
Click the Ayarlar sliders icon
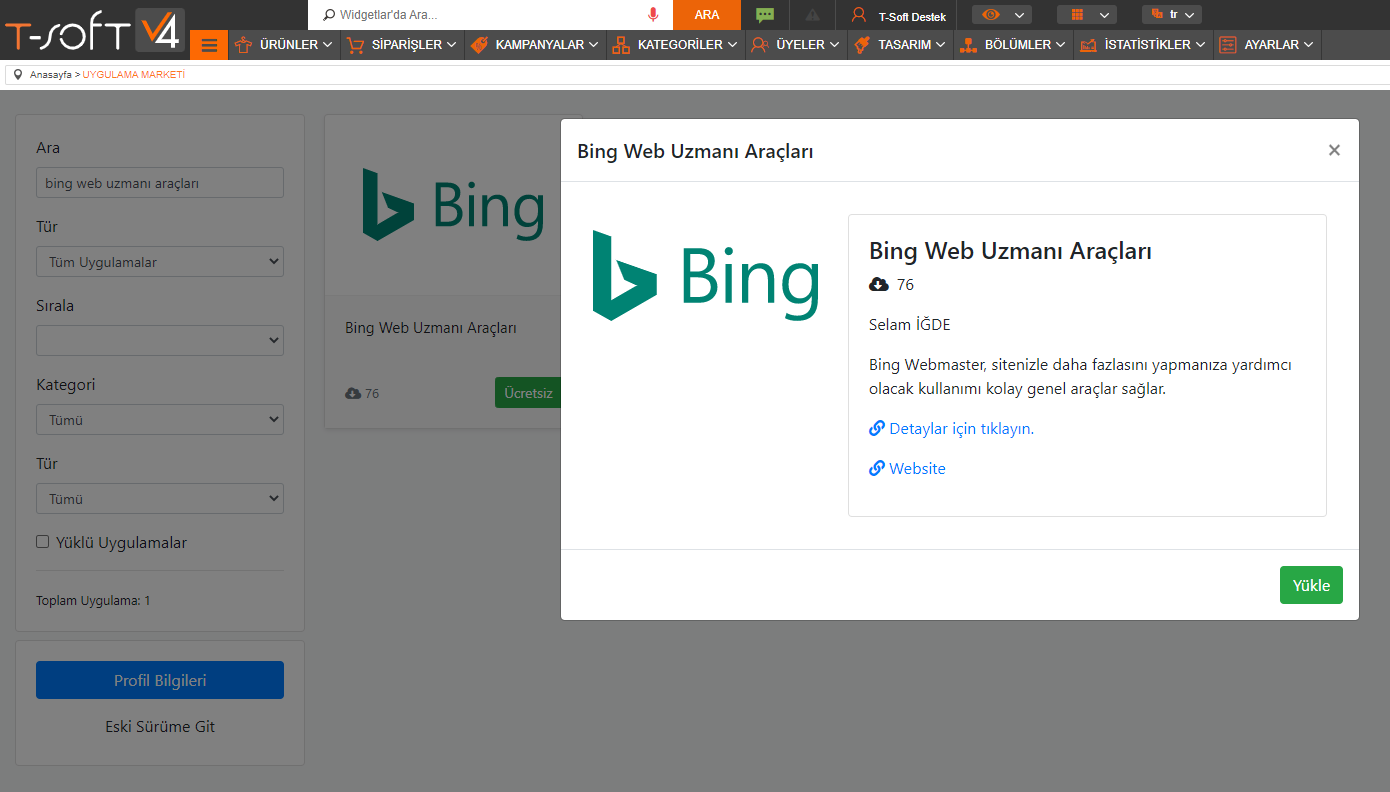pyautogui.click(x=1228, y=45)
